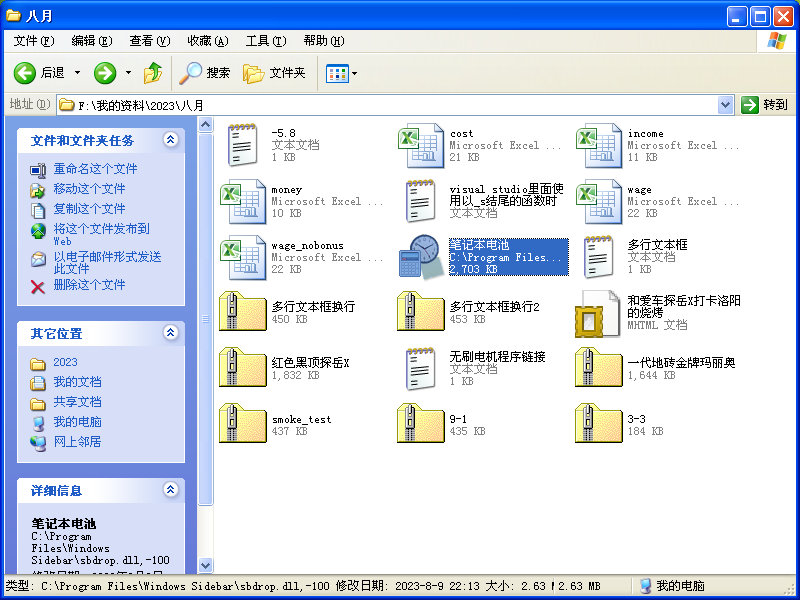Open the 工具(T) menu
This screenshot has width=800, height=600.
265,41
